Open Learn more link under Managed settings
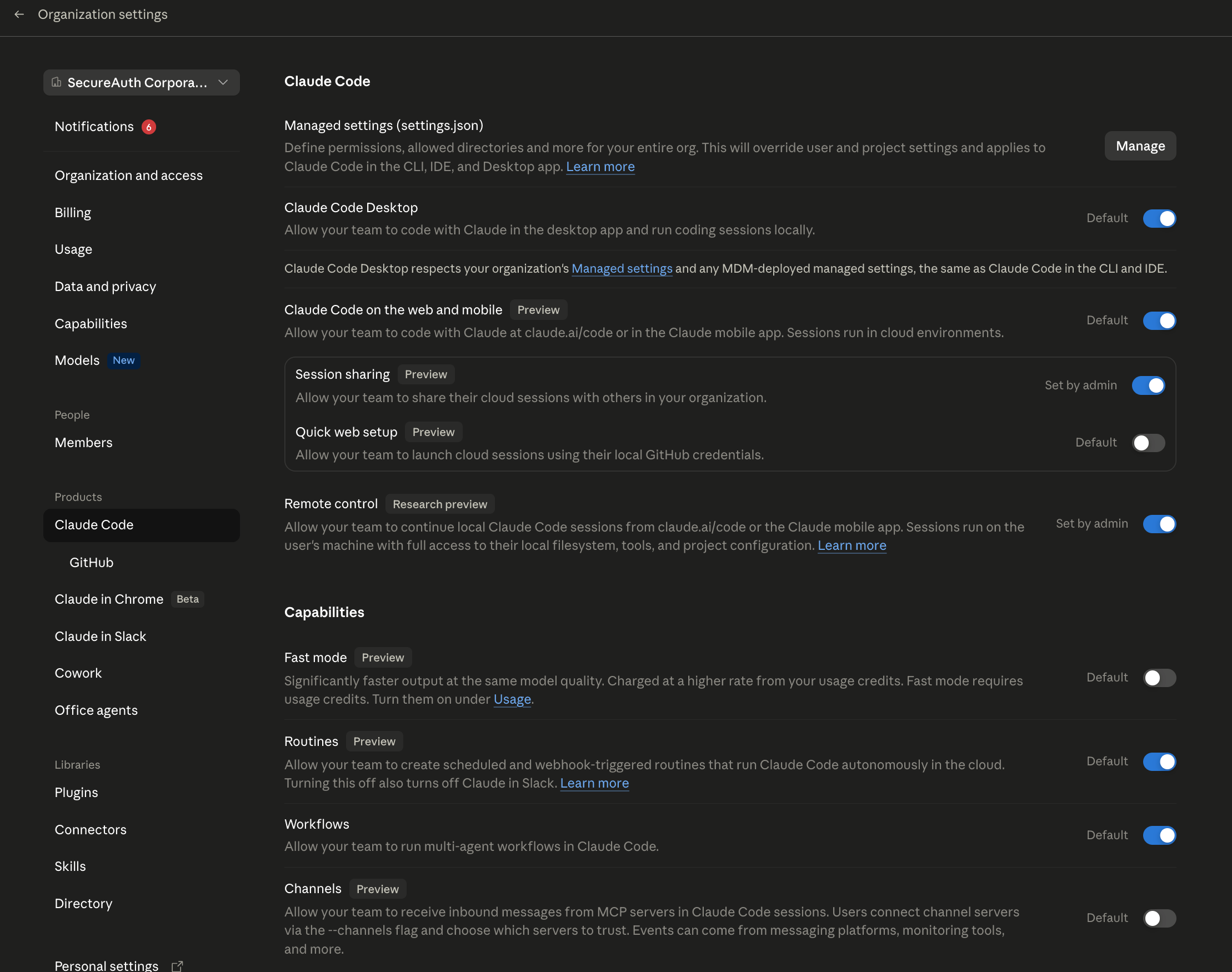 click(x=600, y=167)
